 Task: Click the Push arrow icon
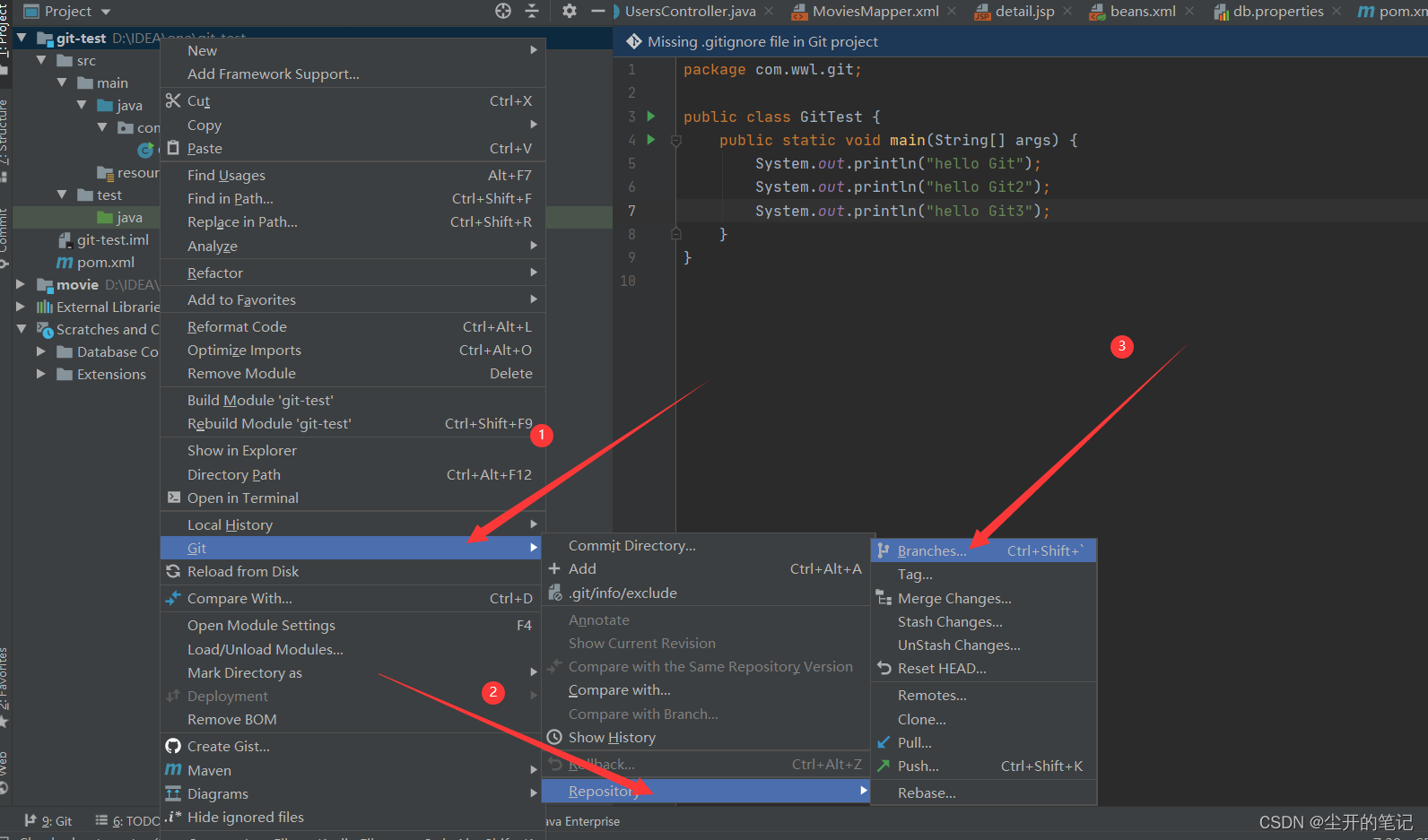[x=884, y=766]
